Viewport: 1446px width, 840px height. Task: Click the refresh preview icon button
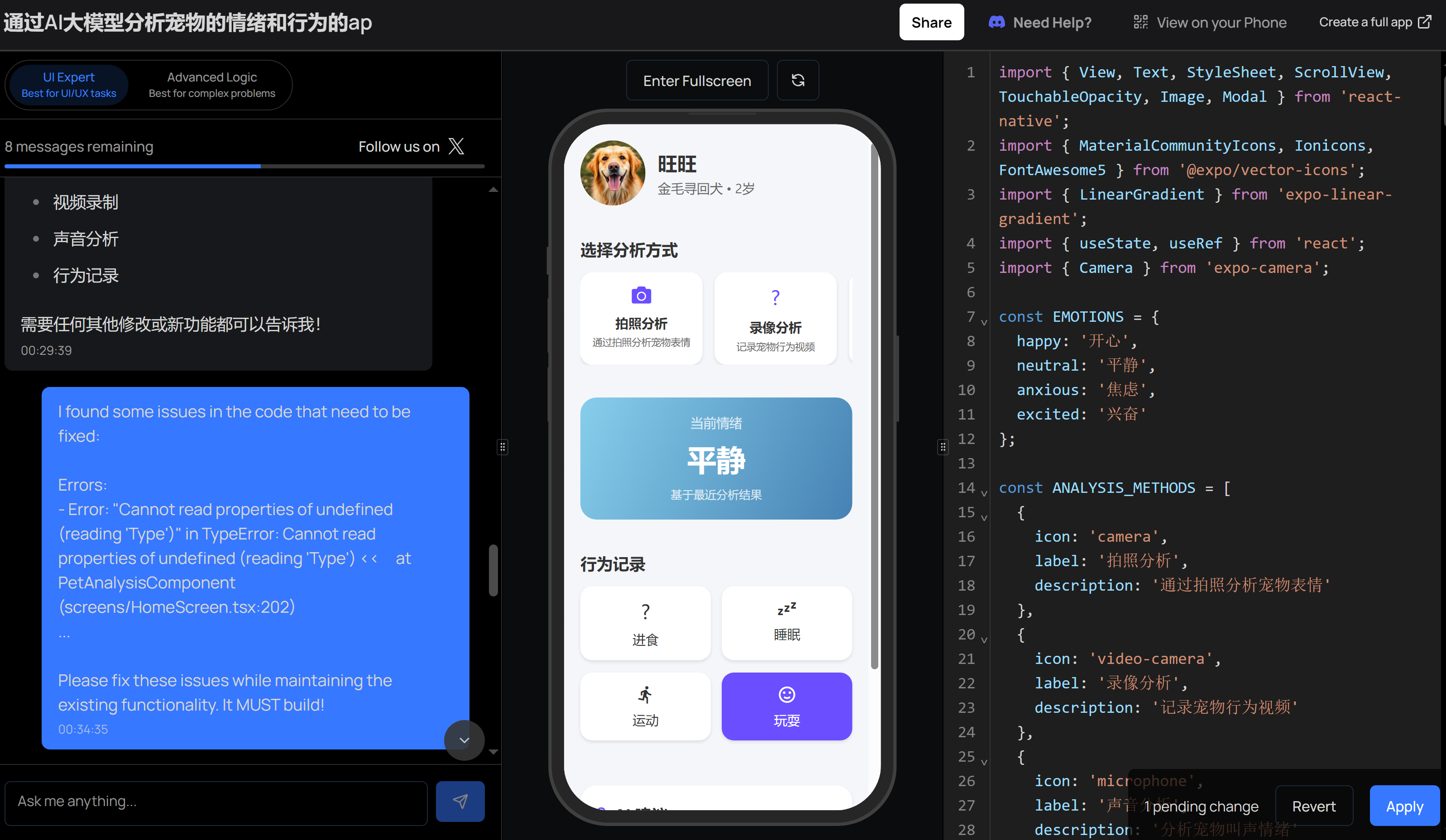(x=798, y=80)
